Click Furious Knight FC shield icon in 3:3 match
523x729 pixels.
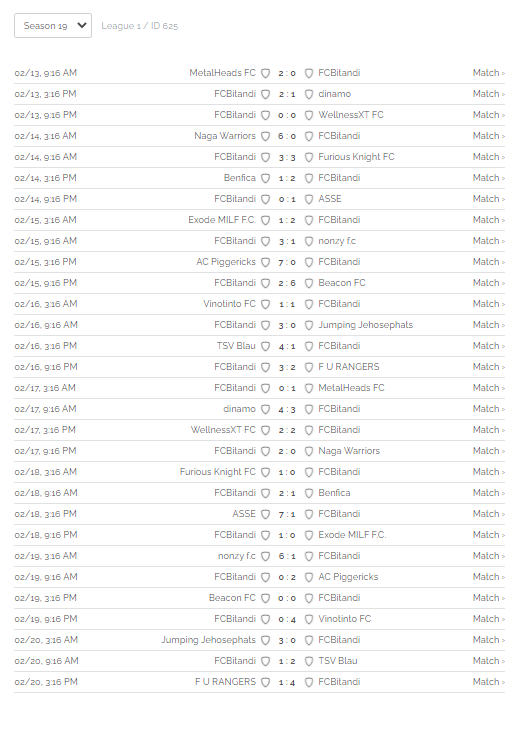coord(309,157)
